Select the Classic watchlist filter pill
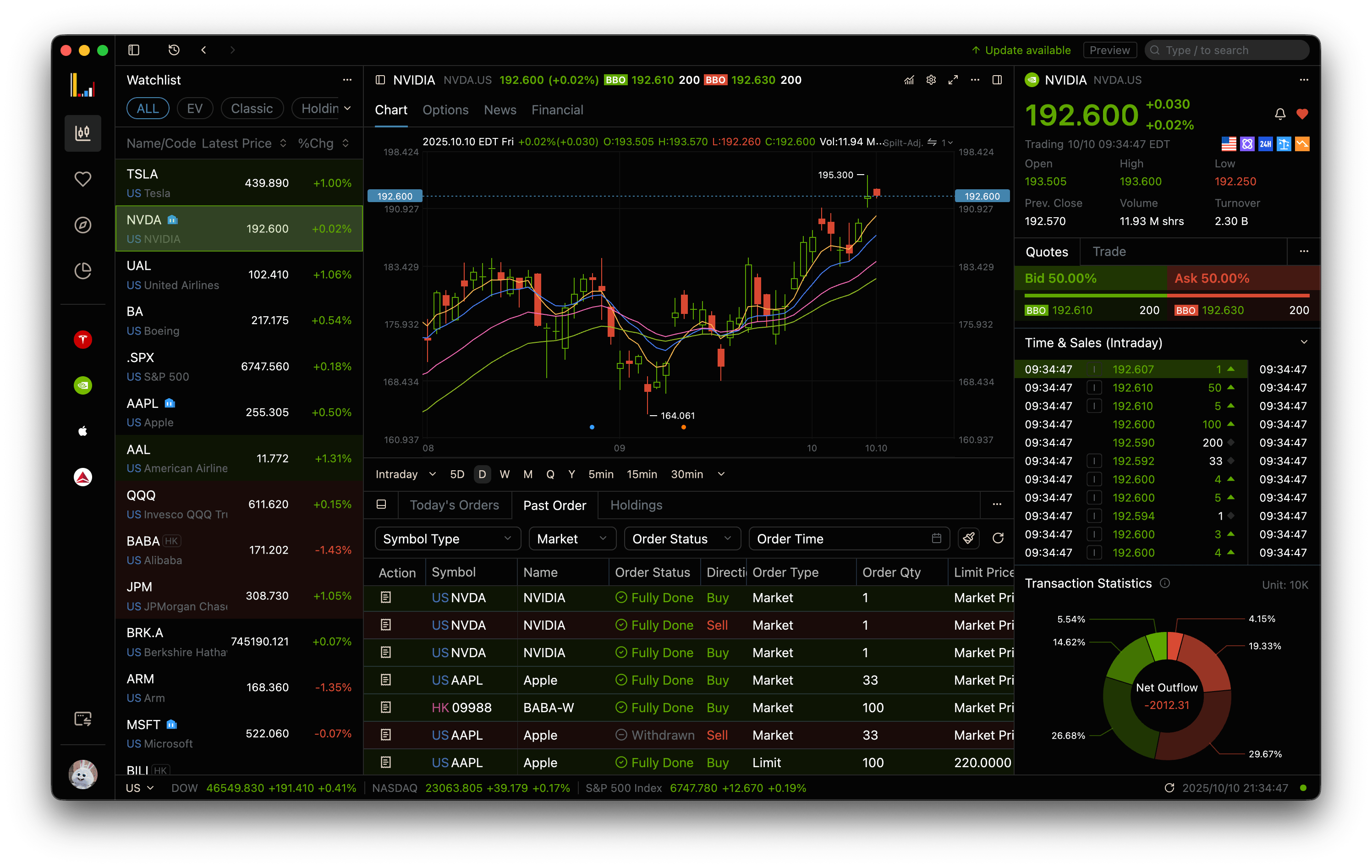 pyautogui.click(x=252, y=108)
